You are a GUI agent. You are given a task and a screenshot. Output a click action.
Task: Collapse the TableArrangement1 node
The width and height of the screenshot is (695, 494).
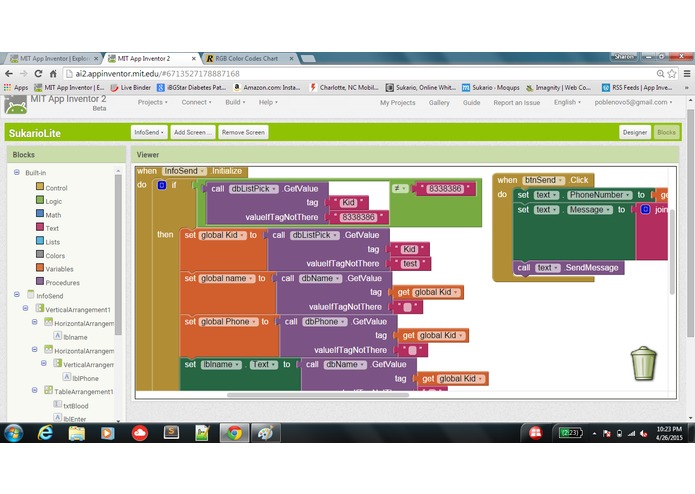click(35, 390)
